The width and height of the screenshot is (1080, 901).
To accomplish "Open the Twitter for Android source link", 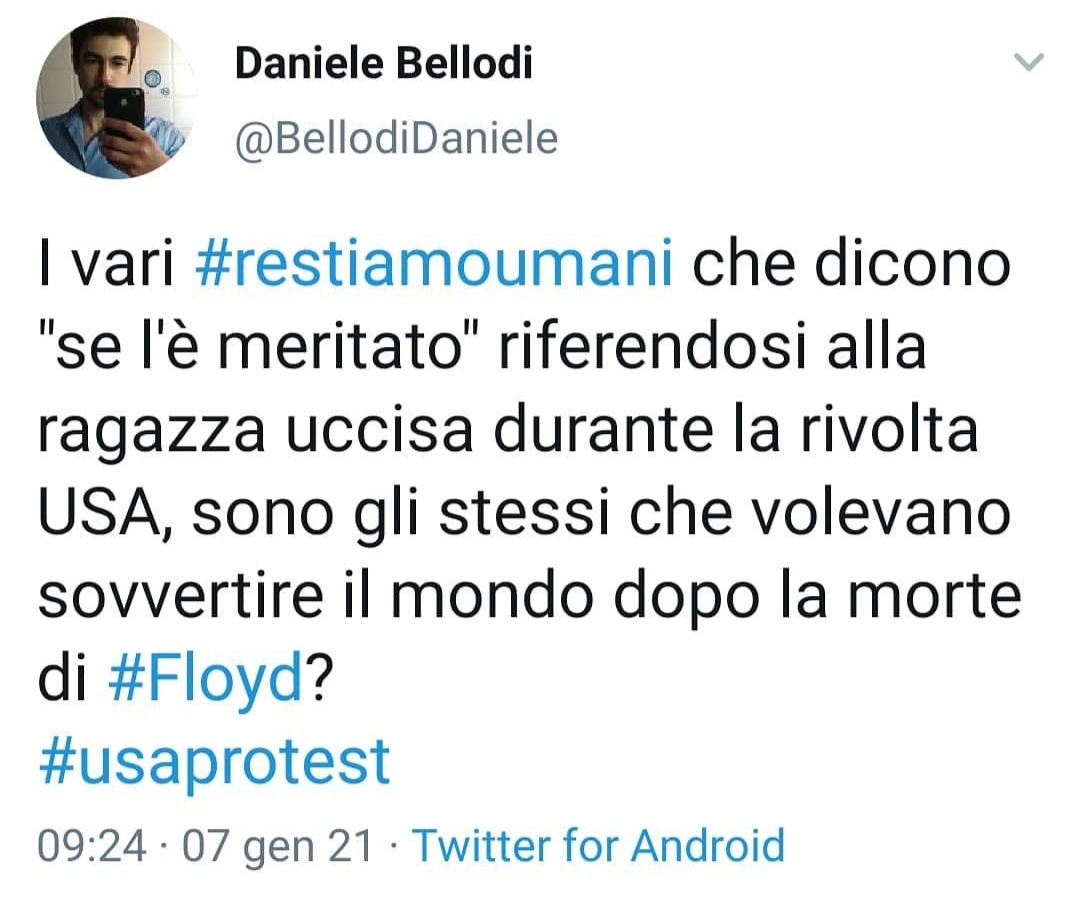I will point(598,846).
